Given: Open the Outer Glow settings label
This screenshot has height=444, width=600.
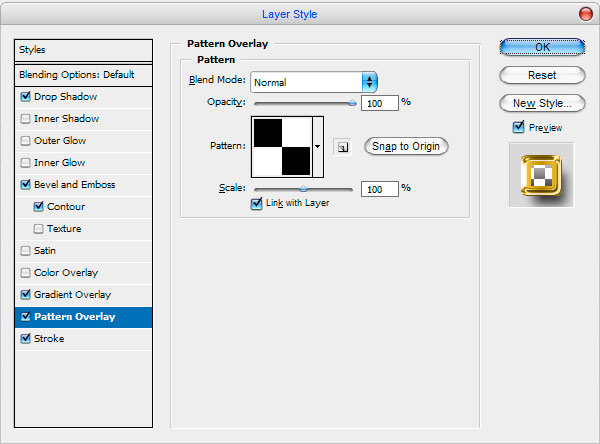Looking at the screenshot, I should tap(60, 140).
